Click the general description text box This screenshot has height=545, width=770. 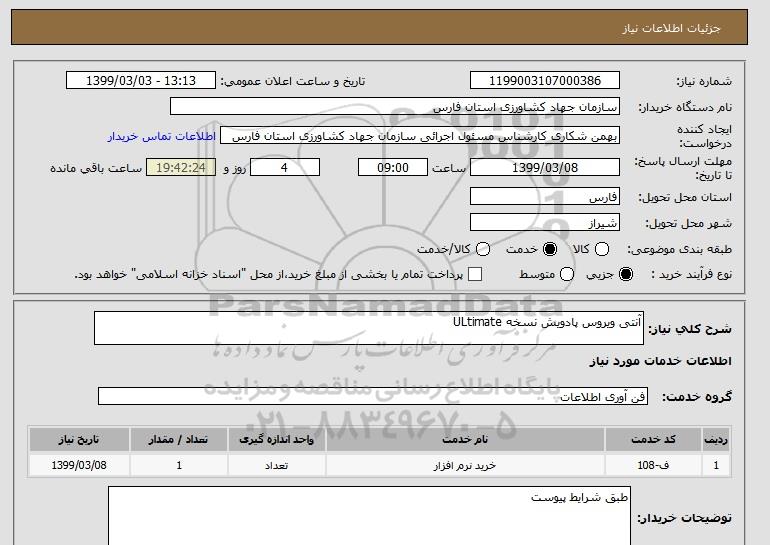click(x=369, y=328)
